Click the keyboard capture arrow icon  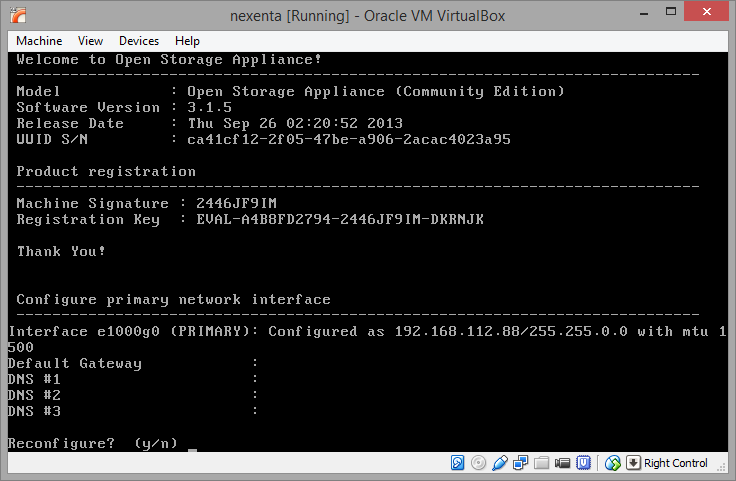coord(633,463)
